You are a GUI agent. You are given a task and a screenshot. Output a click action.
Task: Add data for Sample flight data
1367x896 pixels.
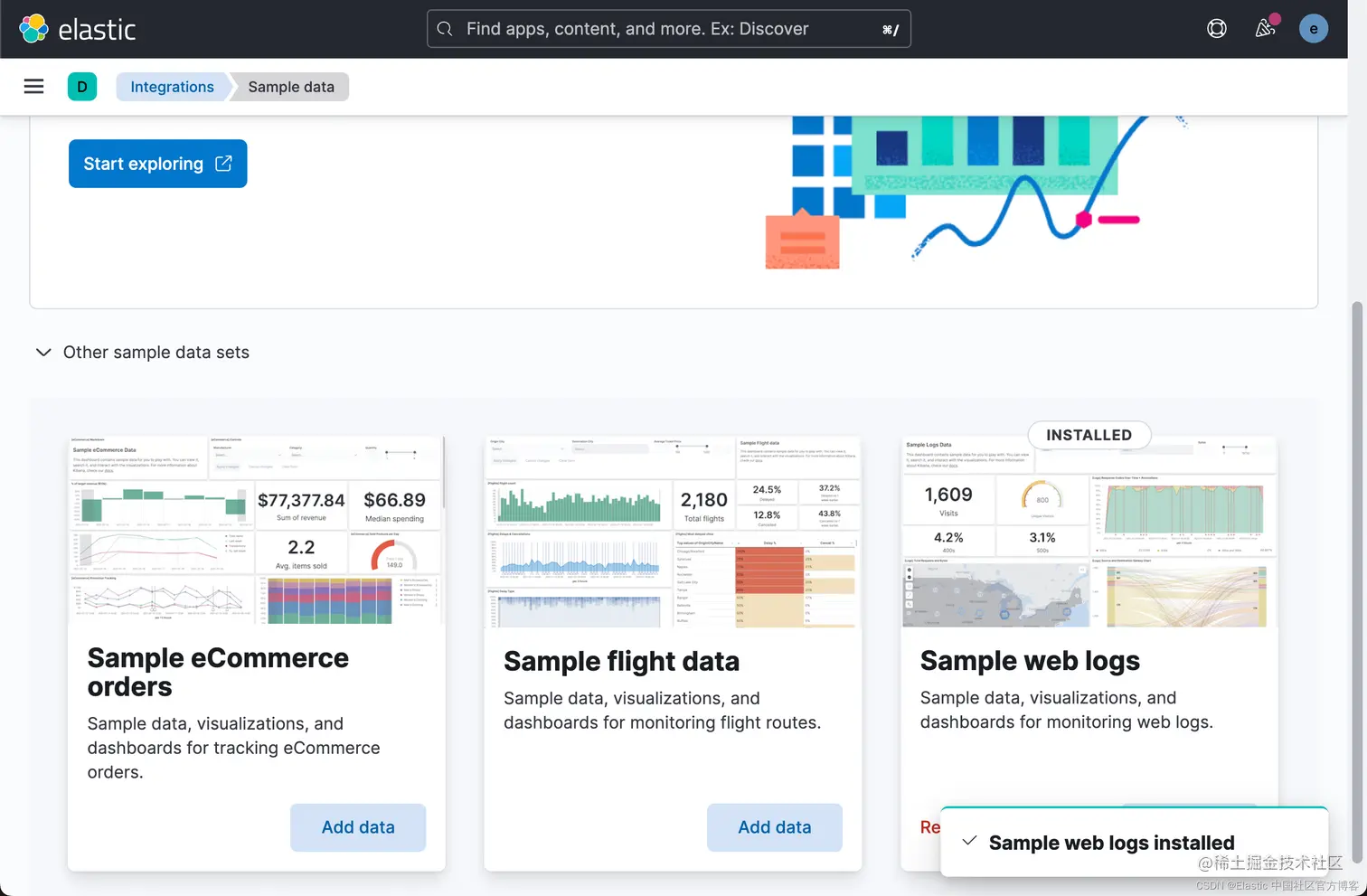tap(775, 827)
